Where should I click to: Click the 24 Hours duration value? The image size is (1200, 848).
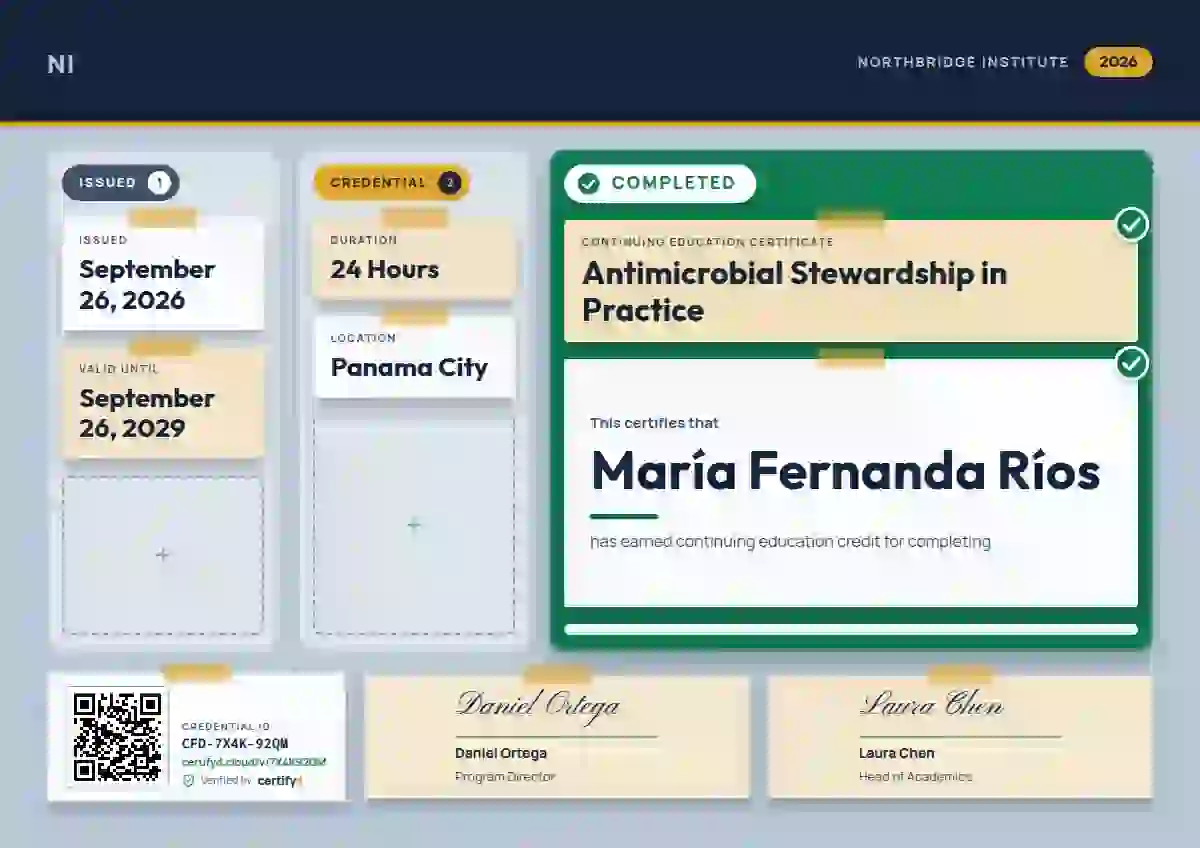[x=385, y=269]
